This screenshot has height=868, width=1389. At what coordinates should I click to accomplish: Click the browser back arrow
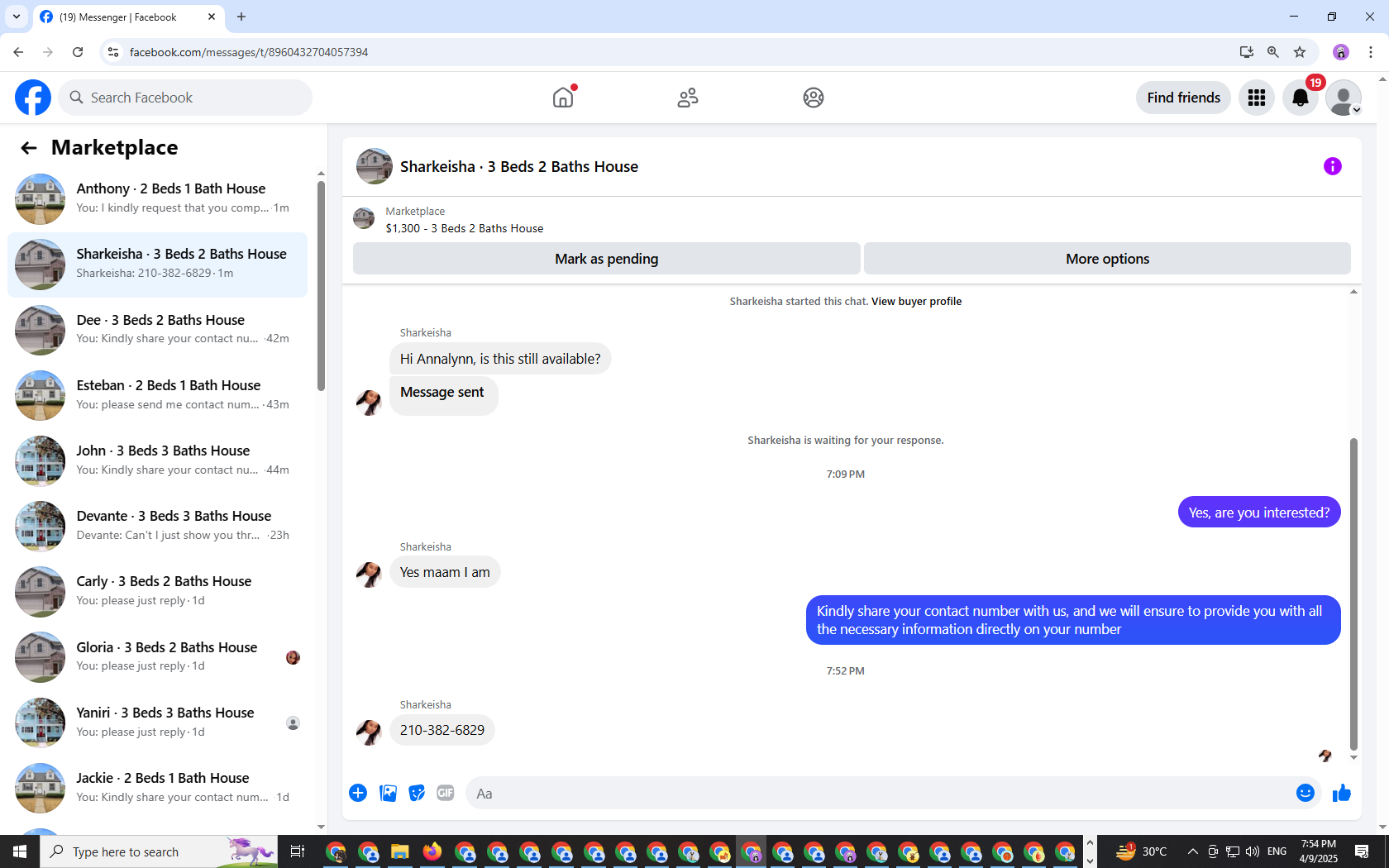pos(18,52)
